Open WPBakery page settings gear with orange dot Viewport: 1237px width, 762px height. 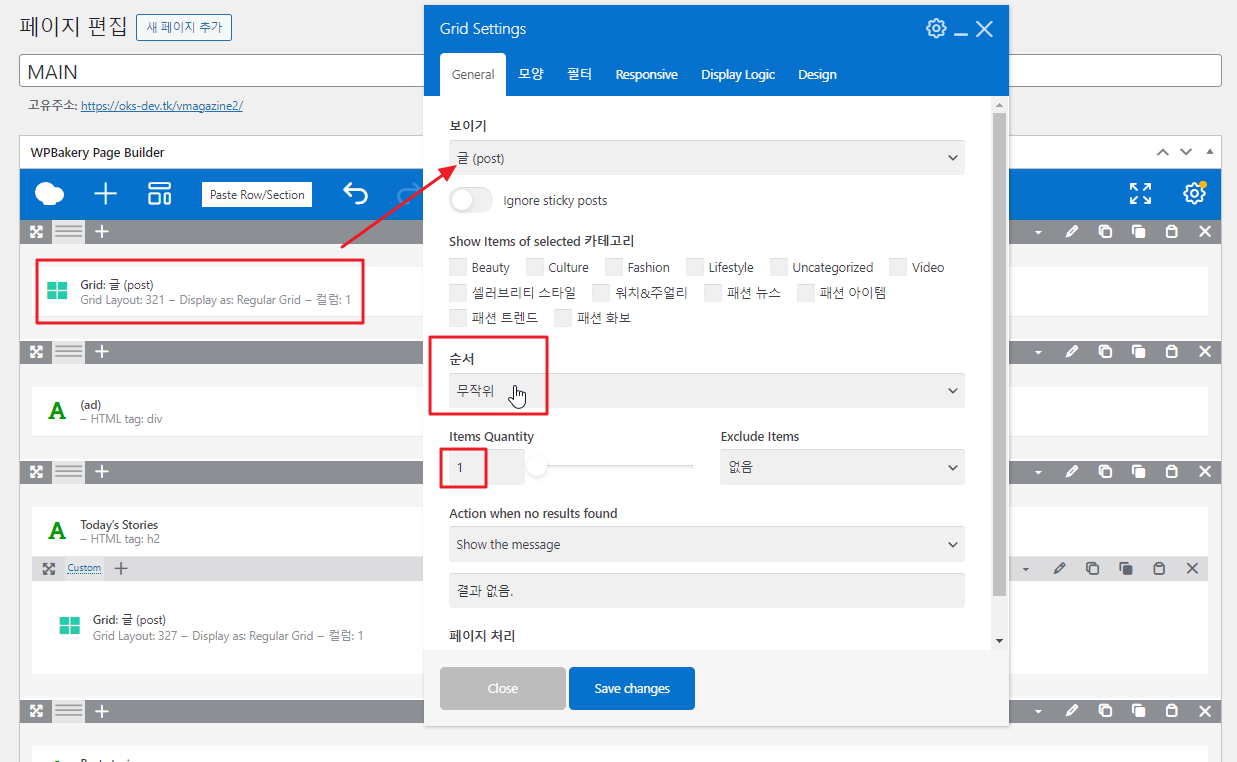(x=1194, y=194)
